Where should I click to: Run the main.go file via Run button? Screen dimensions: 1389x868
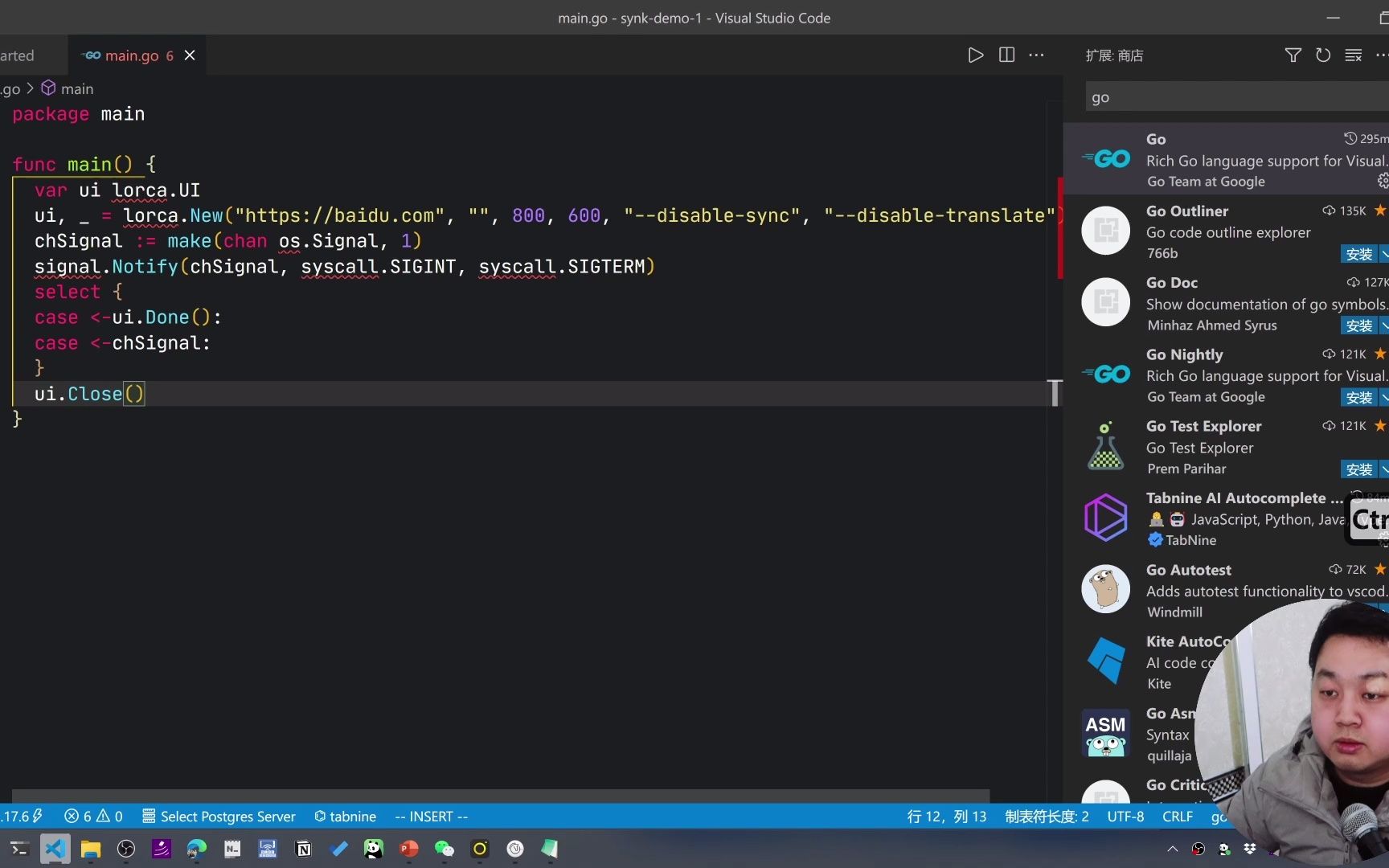(975, 55)
